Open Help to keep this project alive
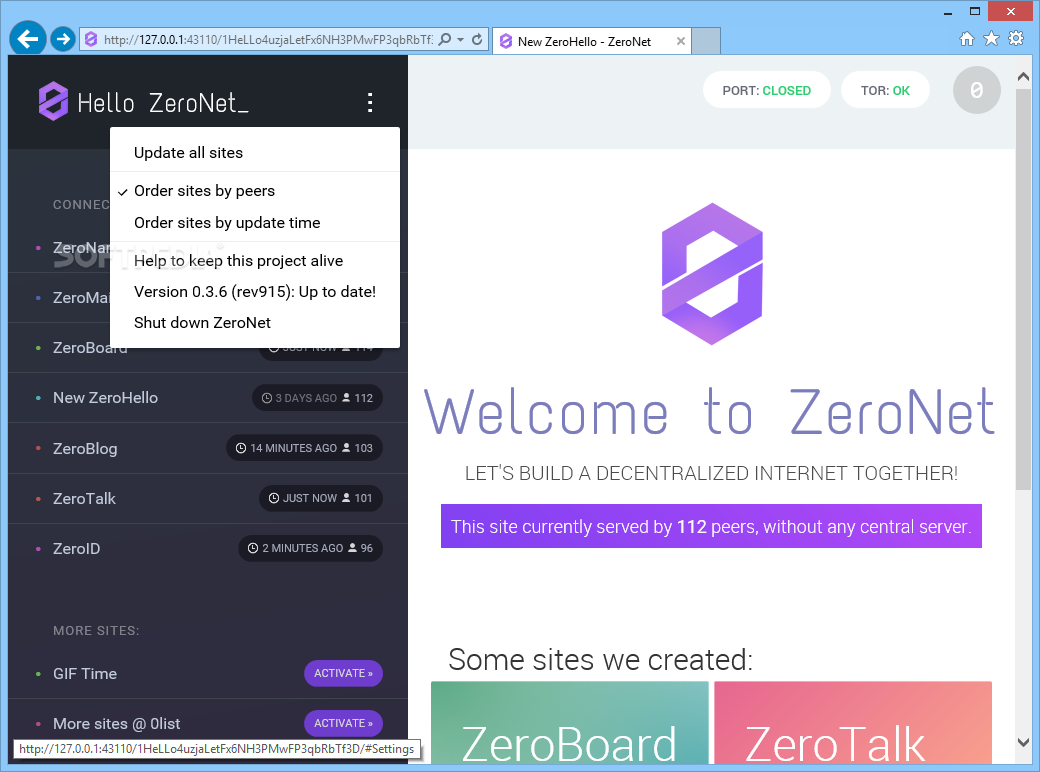 238,261
